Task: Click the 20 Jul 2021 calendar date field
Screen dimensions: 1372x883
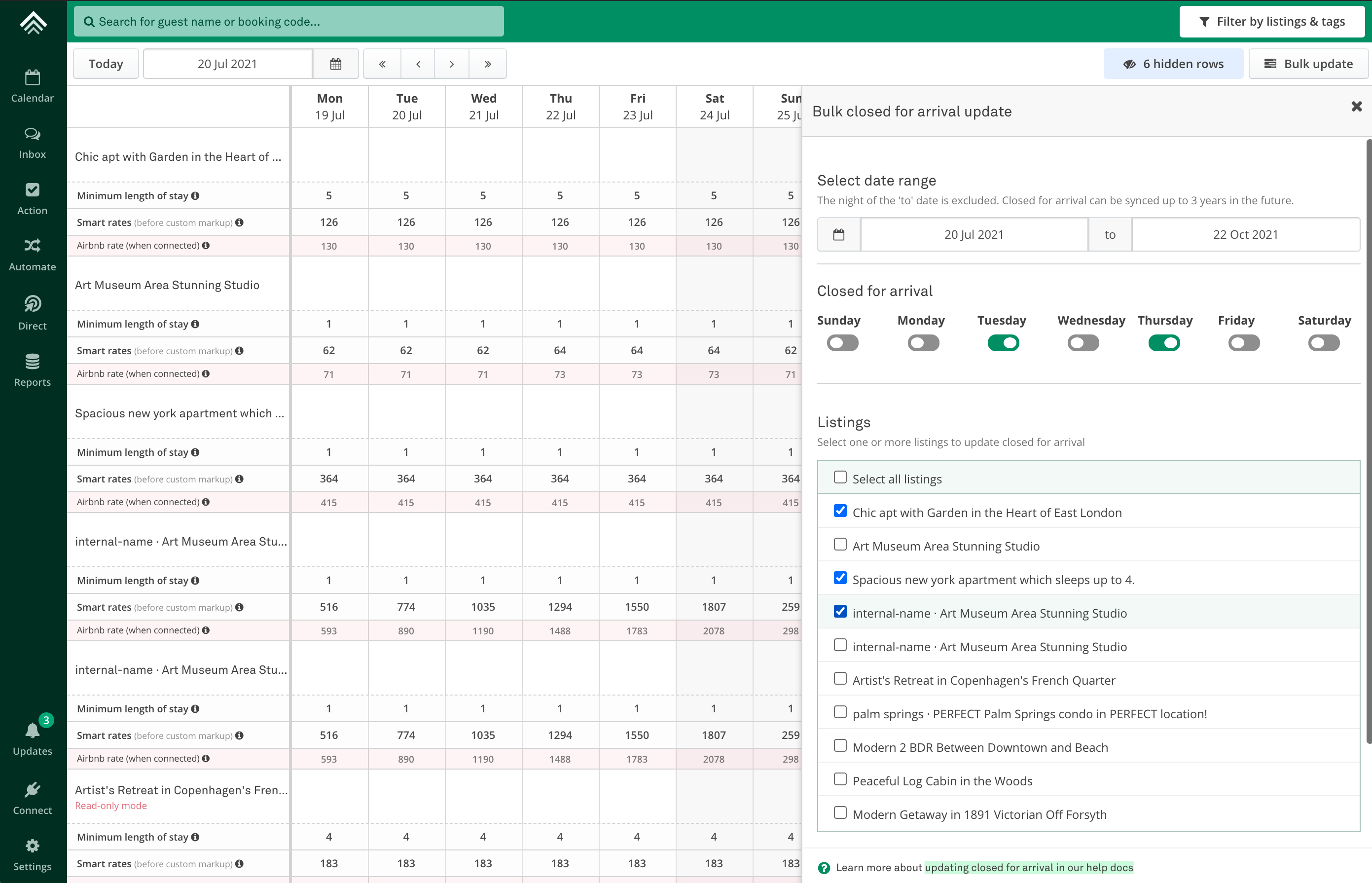Action: pos(227,64)
